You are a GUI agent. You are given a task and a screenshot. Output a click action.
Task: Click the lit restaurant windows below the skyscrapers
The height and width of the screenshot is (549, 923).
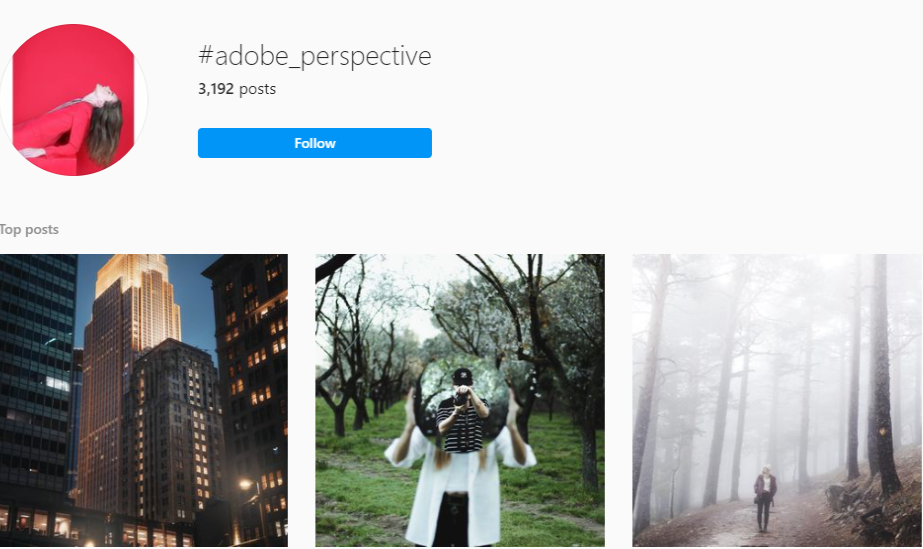(94, 527)
